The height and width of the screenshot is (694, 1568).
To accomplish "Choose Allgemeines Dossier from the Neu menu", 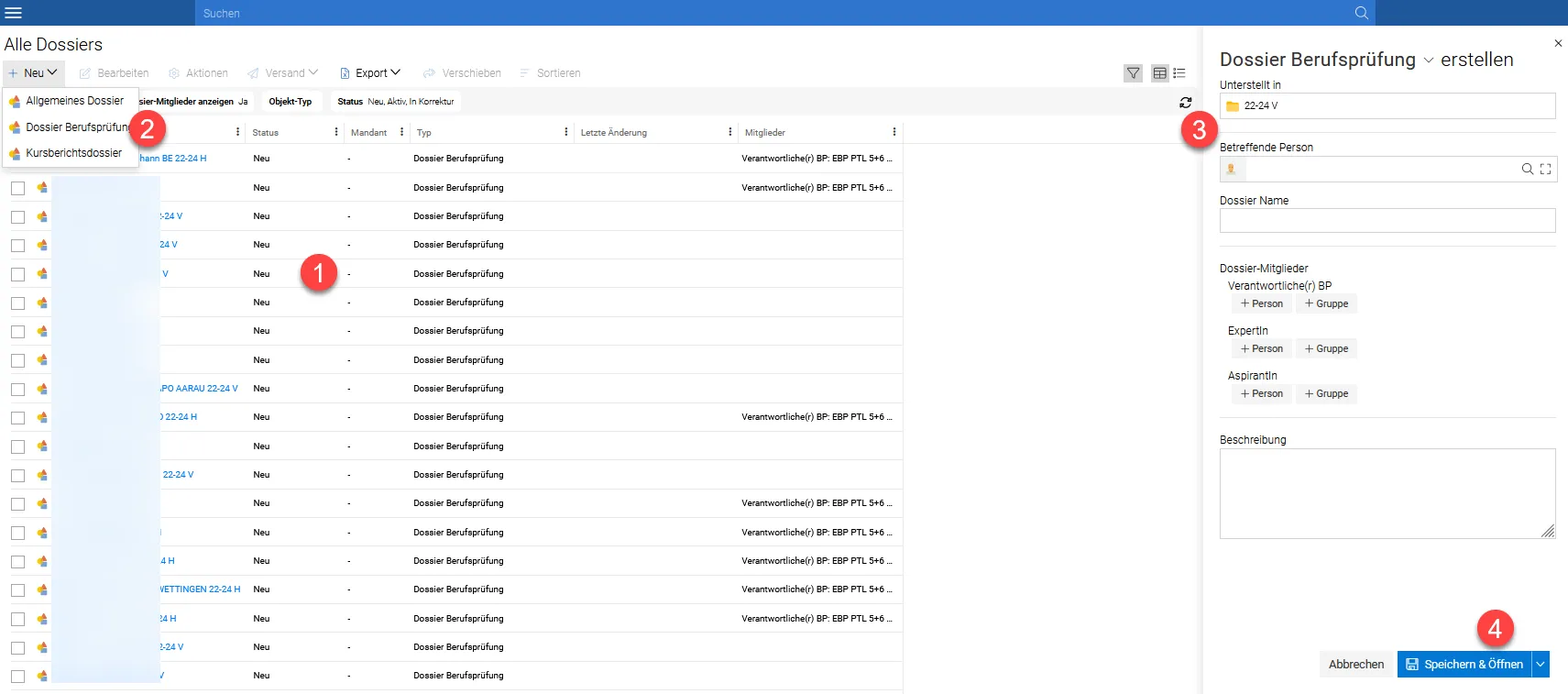I will point(71,101).
